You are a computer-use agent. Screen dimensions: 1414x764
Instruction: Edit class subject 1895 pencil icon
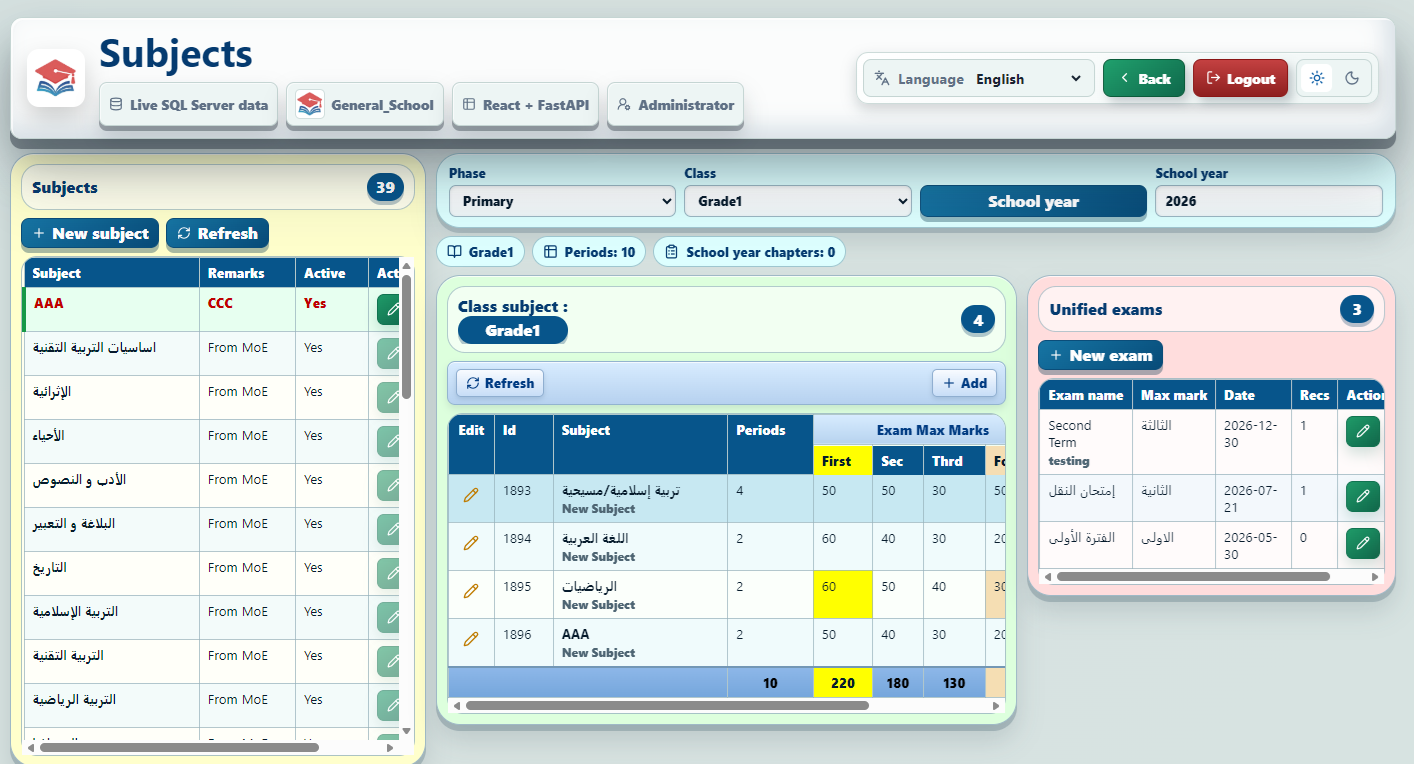tap(471, 591)
